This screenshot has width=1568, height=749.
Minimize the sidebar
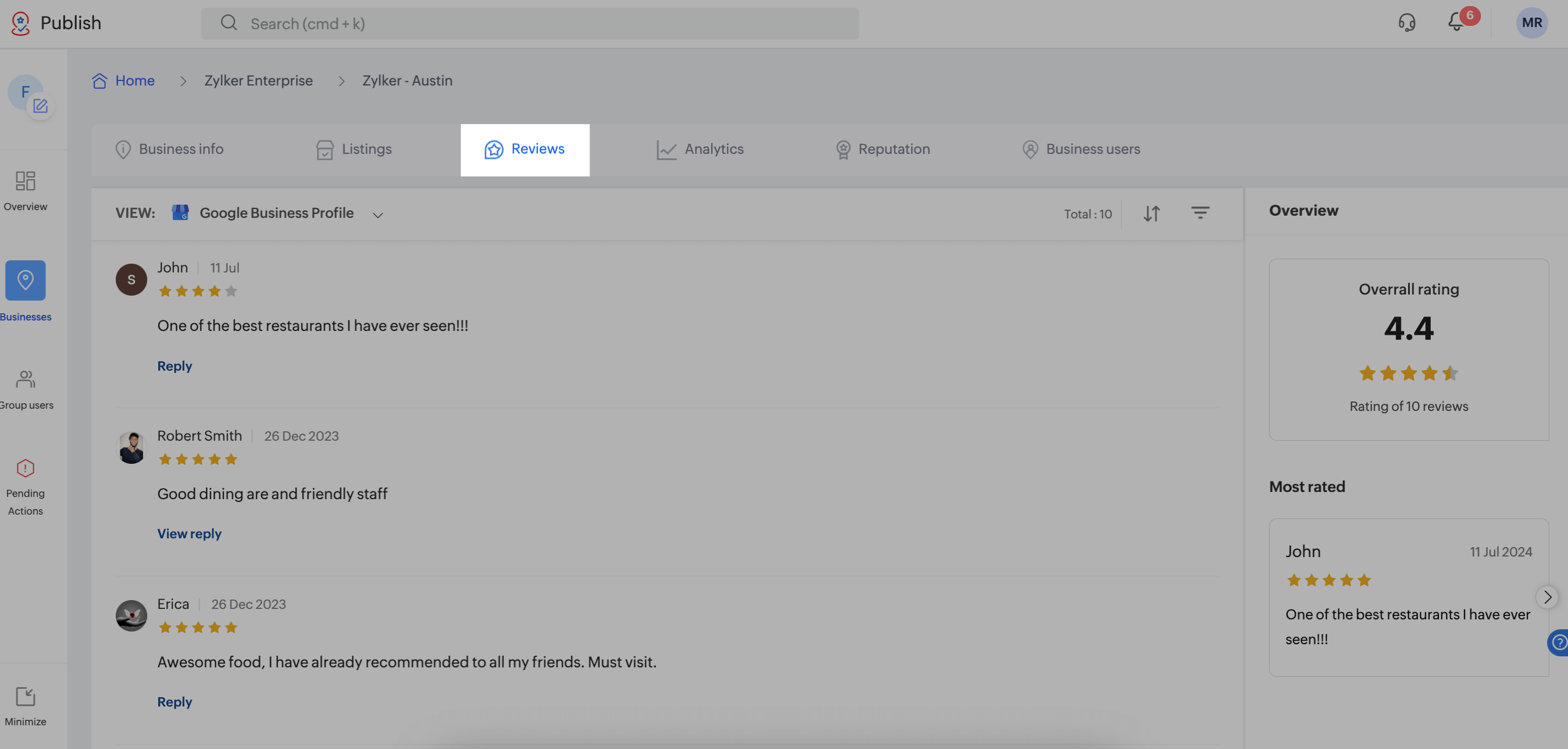(25, 707)
